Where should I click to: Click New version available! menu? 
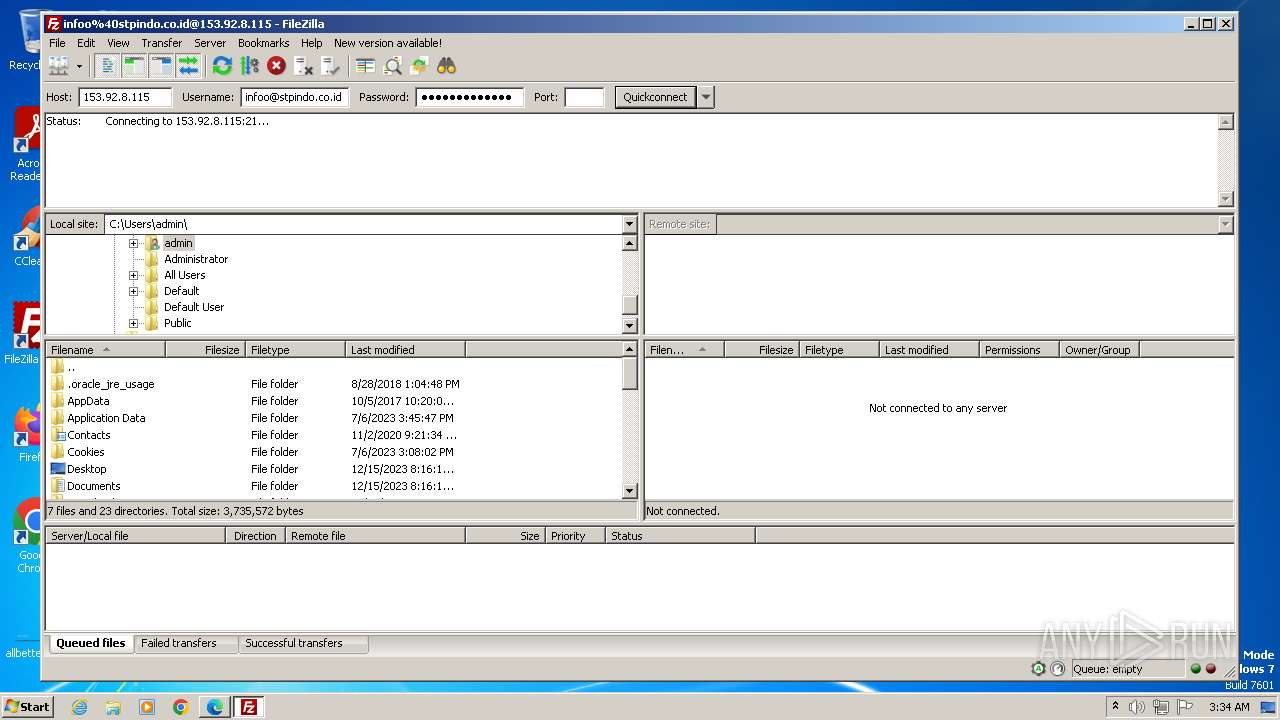(x=388, y=43)
